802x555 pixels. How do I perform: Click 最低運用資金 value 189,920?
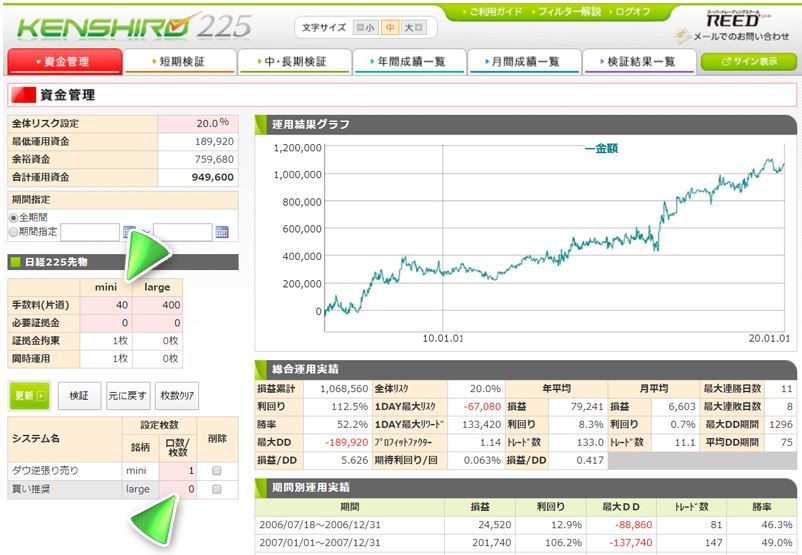tap(214, 141)
